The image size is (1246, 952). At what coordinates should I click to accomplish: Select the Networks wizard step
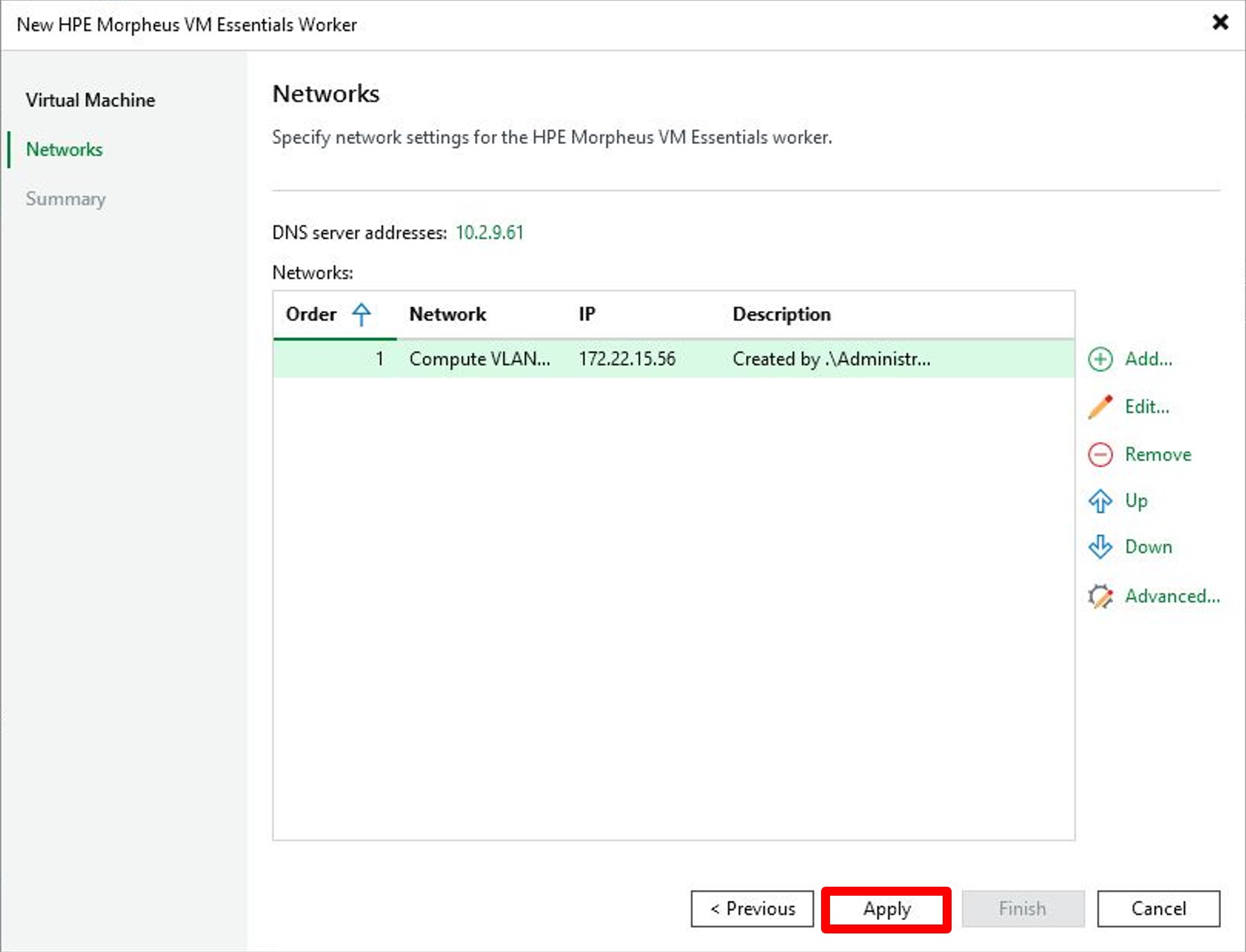pos(64,149)
